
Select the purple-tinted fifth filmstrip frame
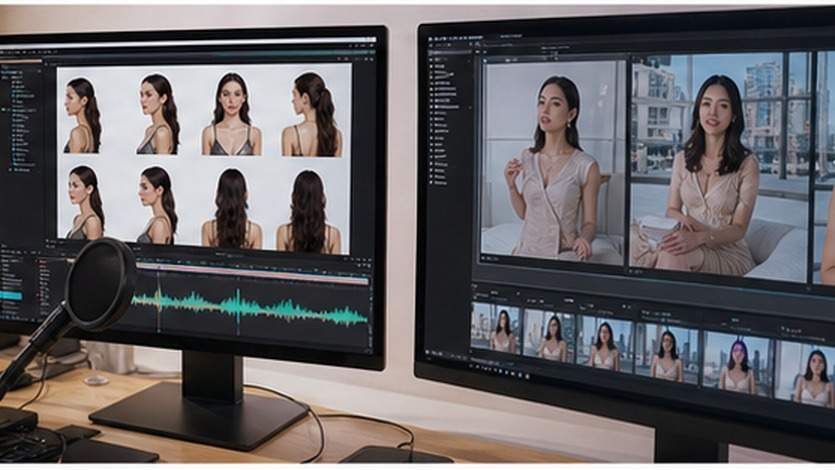736,364
